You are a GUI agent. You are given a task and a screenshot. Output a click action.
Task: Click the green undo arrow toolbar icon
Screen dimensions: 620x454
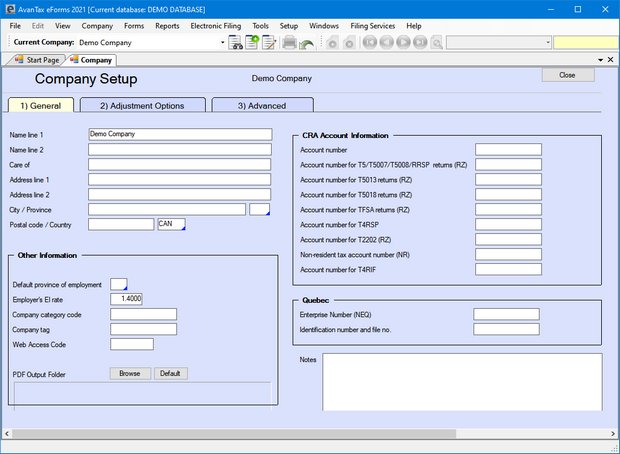coord(306,43)
